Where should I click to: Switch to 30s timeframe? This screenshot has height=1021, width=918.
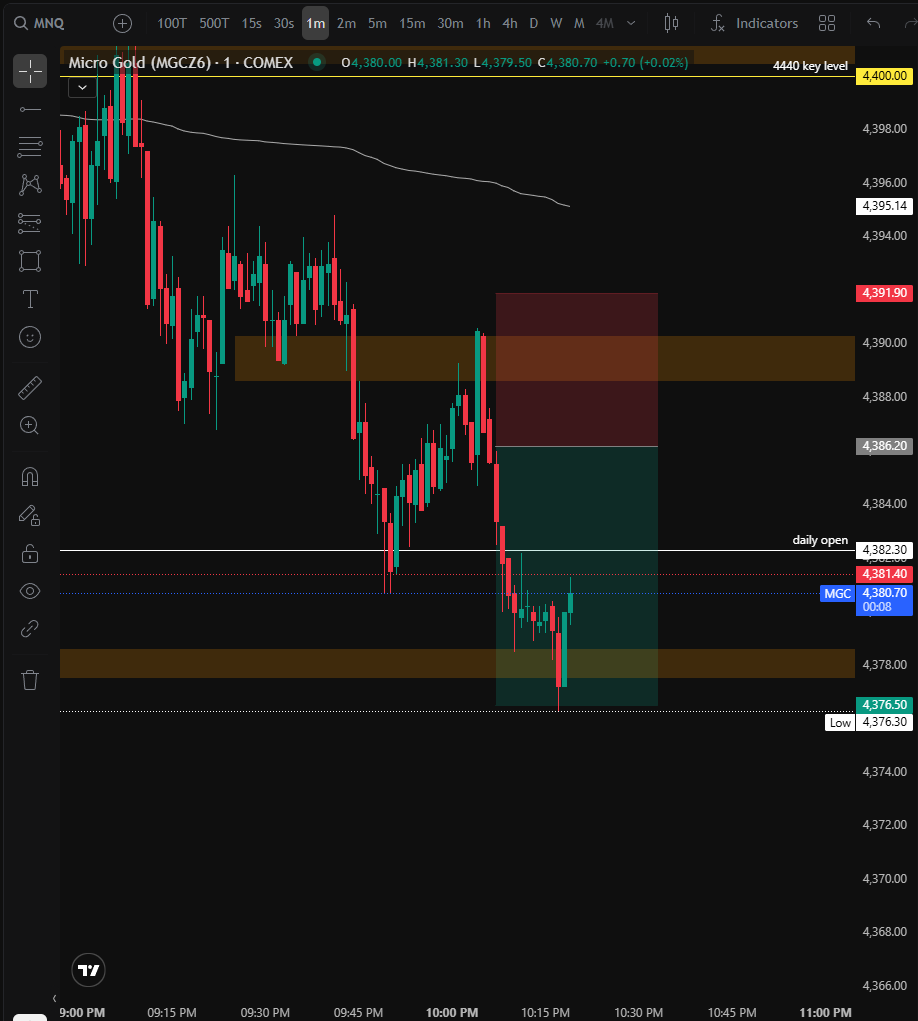coord(284,23)
